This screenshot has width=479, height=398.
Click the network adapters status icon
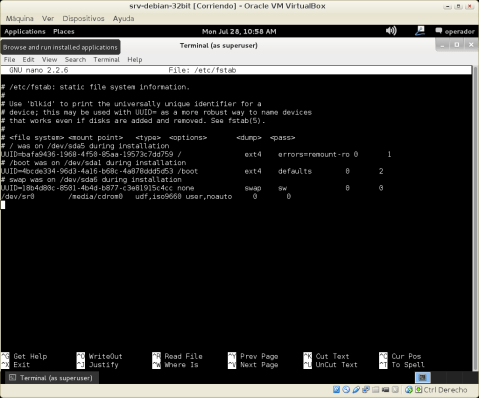tap(366, 390)
